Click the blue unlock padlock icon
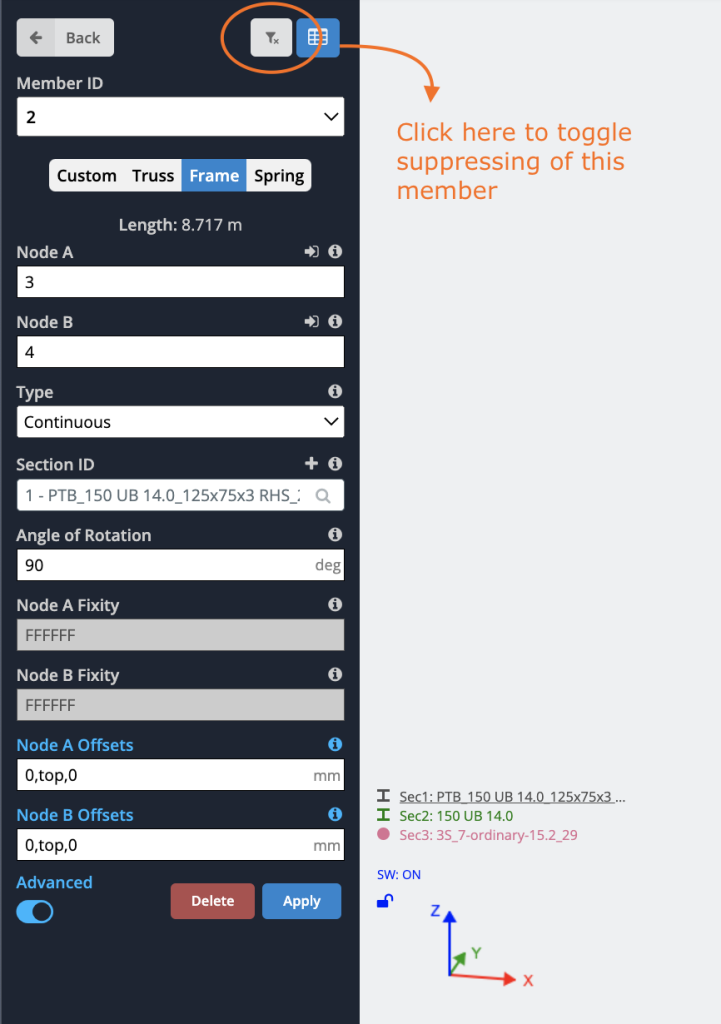The width and height of the screenshot is (721, 1024). (385, 901)
